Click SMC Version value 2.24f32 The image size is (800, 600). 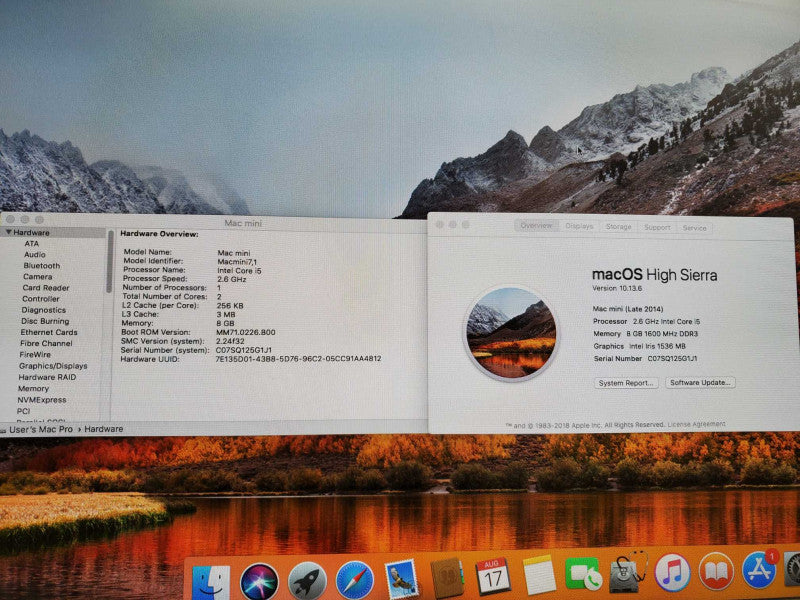(230, 341)
